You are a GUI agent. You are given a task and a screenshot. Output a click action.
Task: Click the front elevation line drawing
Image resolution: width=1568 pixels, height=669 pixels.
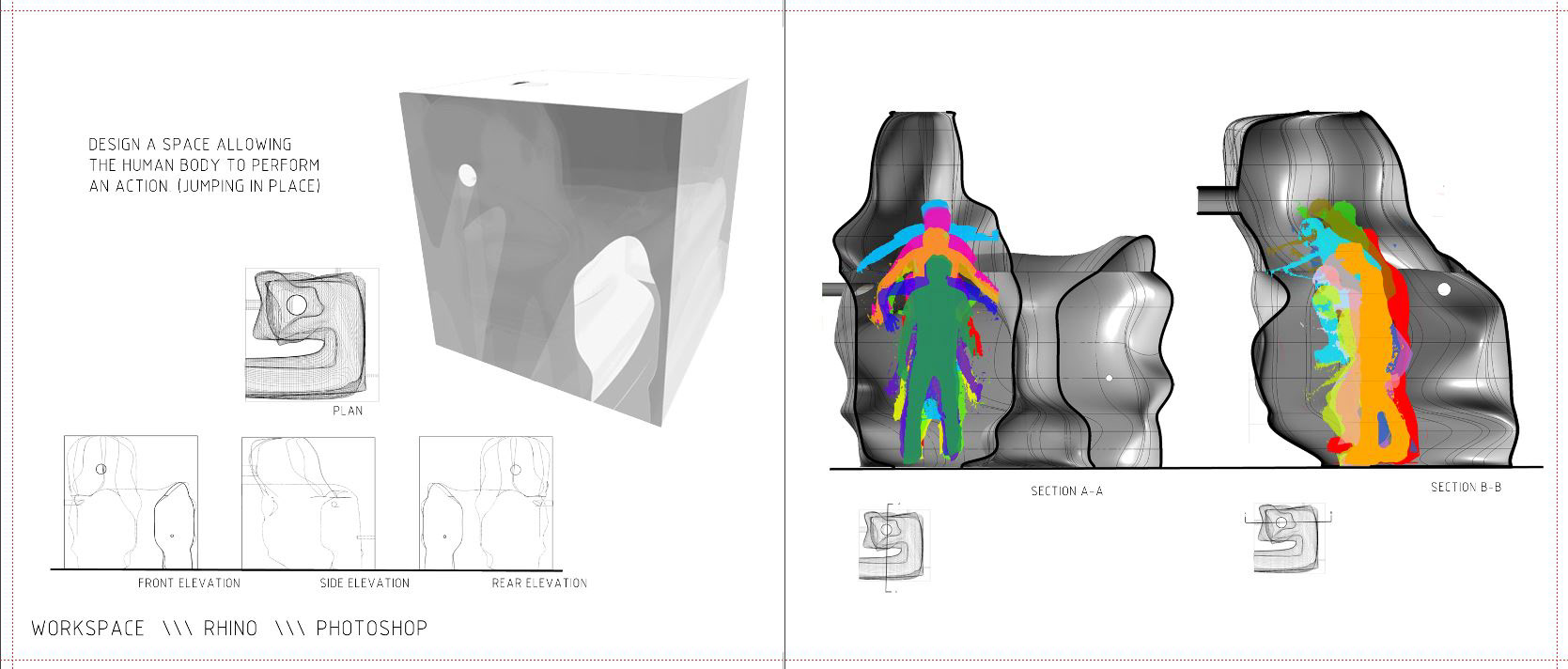point(131,502)
